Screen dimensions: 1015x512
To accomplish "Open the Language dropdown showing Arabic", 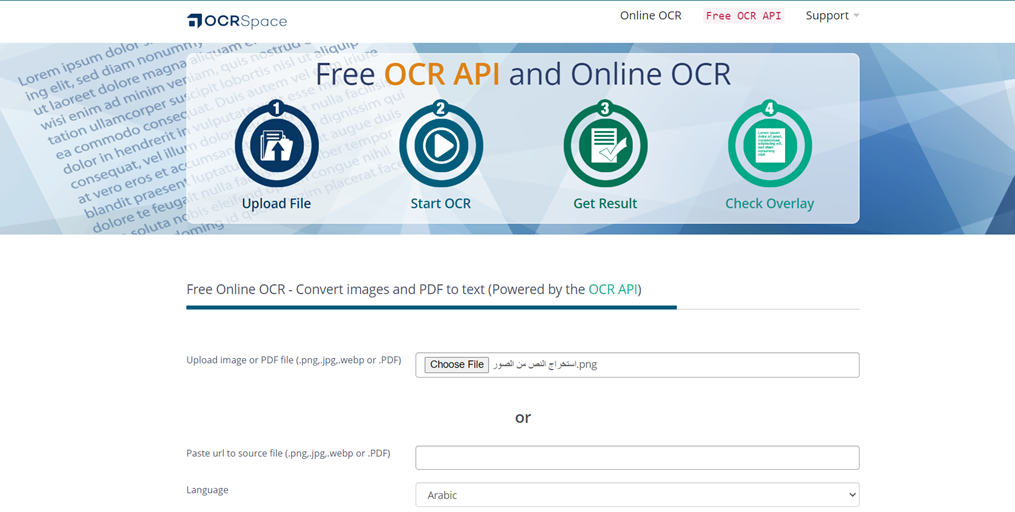I will pos(637,495).
